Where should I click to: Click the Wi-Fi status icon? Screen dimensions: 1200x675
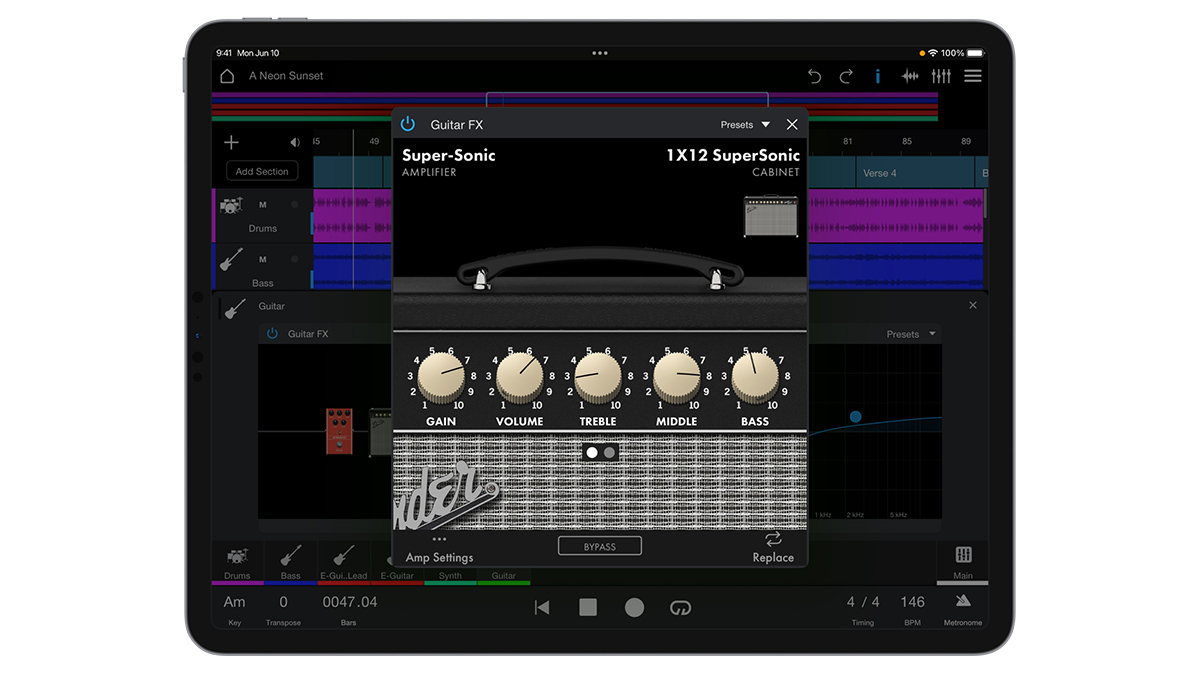pos(933,53)
